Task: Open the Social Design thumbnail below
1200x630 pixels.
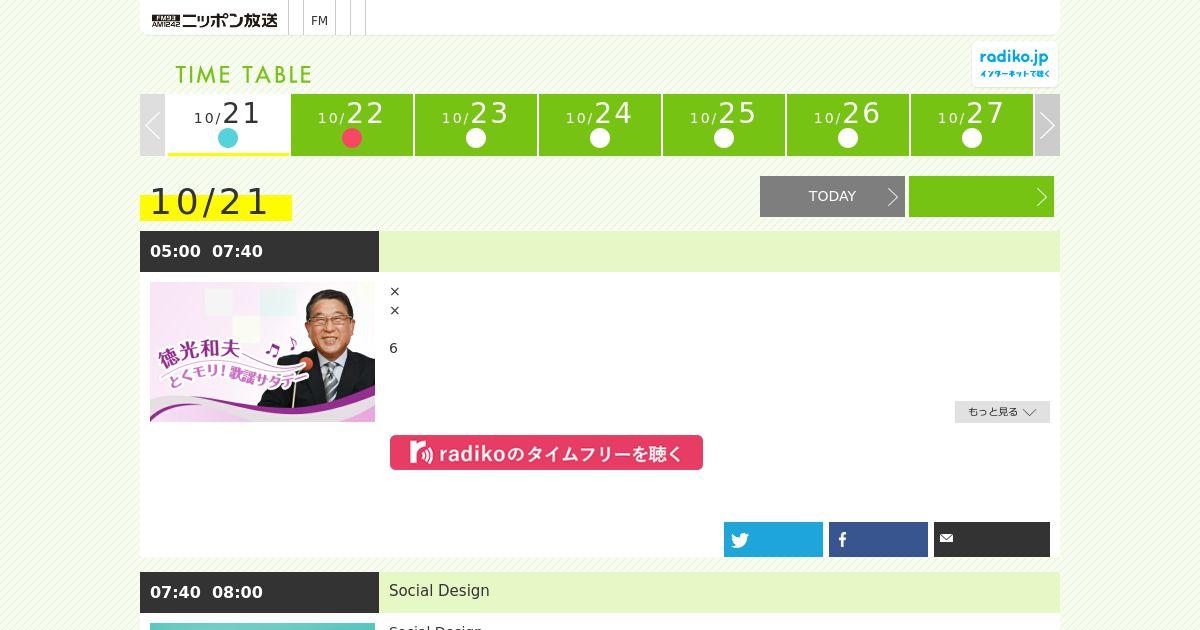Action: [262, 626]
